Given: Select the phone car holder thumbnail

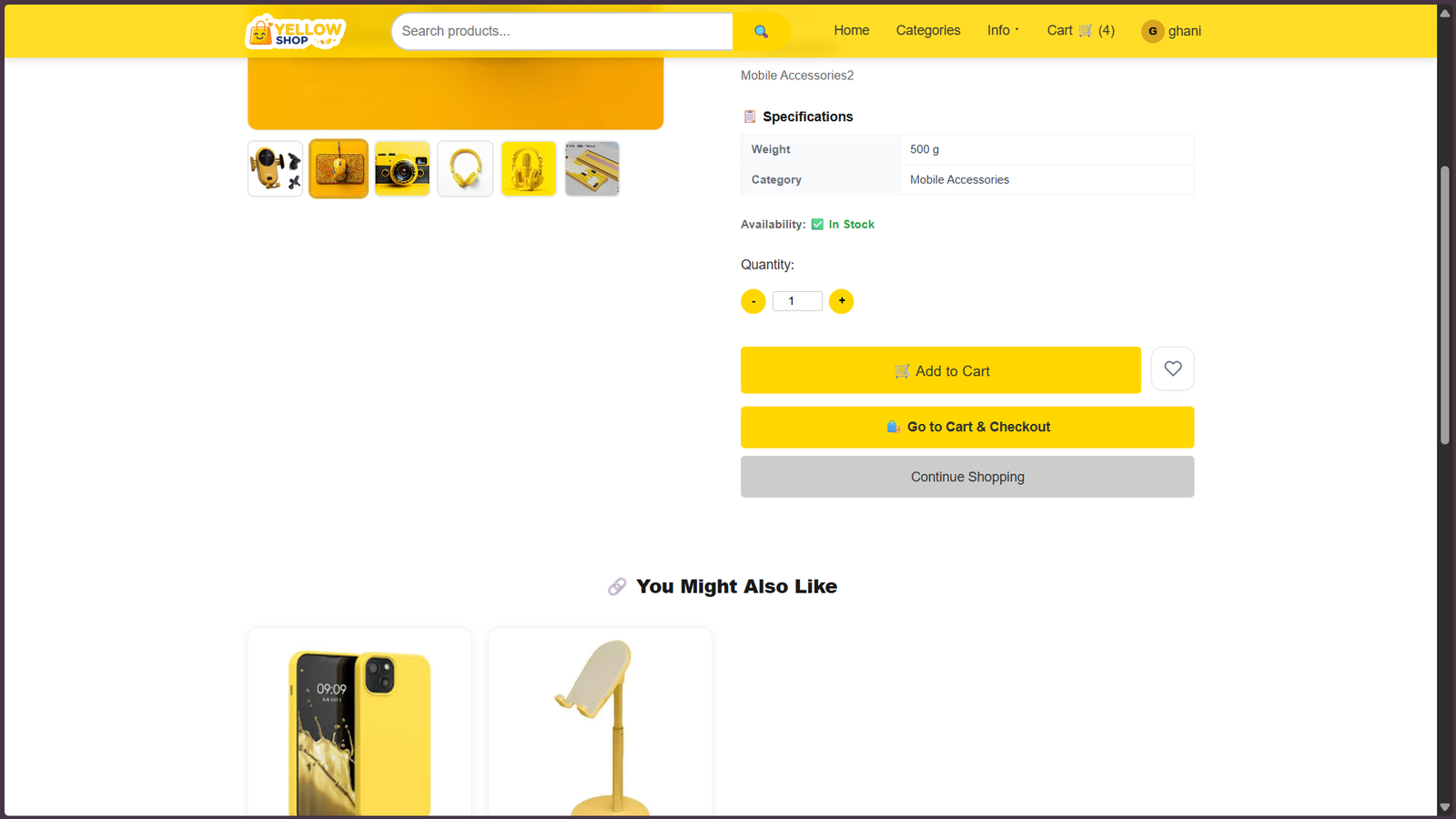Looking at the screenshot, I should pyautogui.click(x=276, y=169).
